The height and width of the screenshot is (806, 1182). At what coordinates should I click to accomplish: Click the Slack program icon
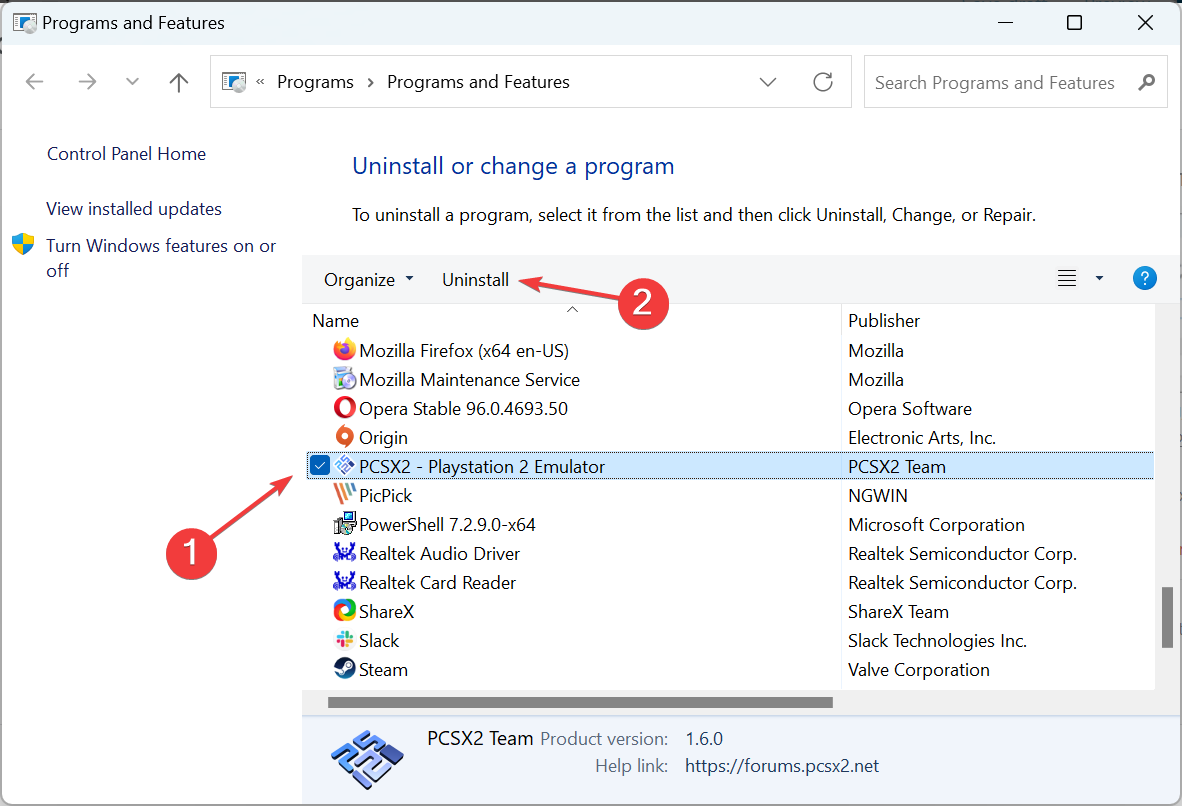coord(344,640)
